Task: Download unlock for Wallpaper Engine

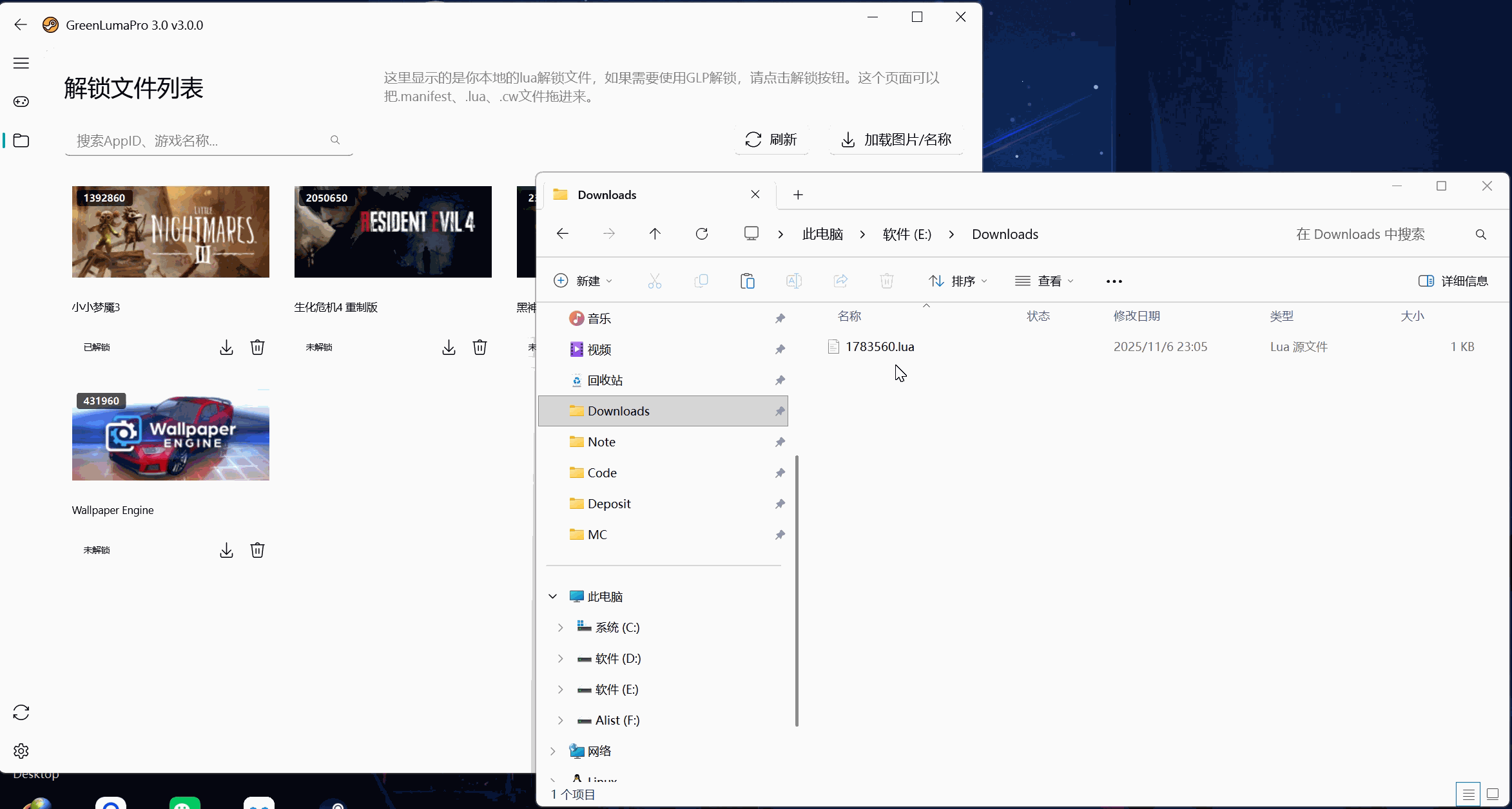Action: [x=226, y=550]
